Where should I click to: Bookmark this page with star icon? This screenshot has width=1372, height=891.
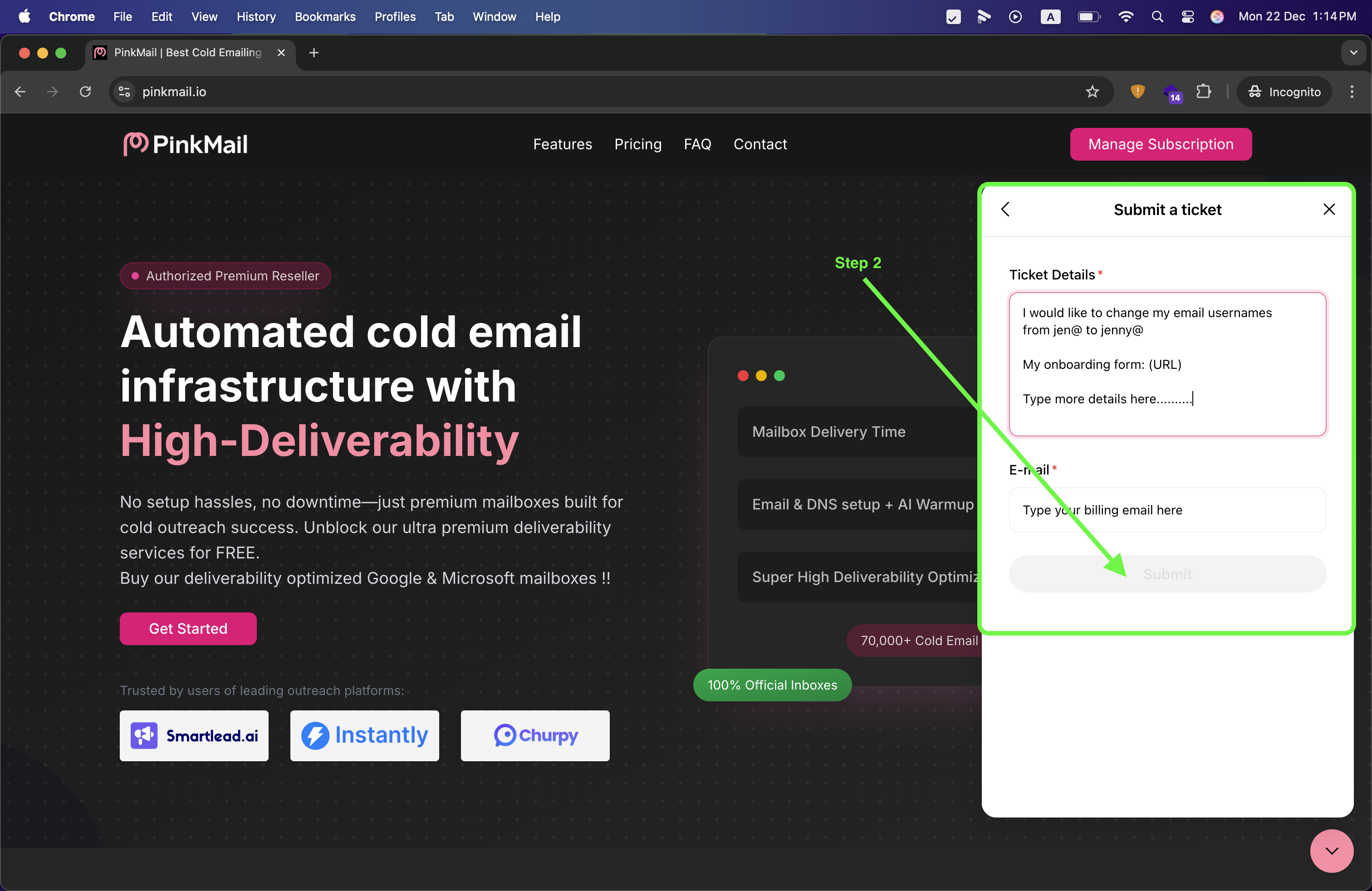pyautogui.click(x=1092, y=92)
